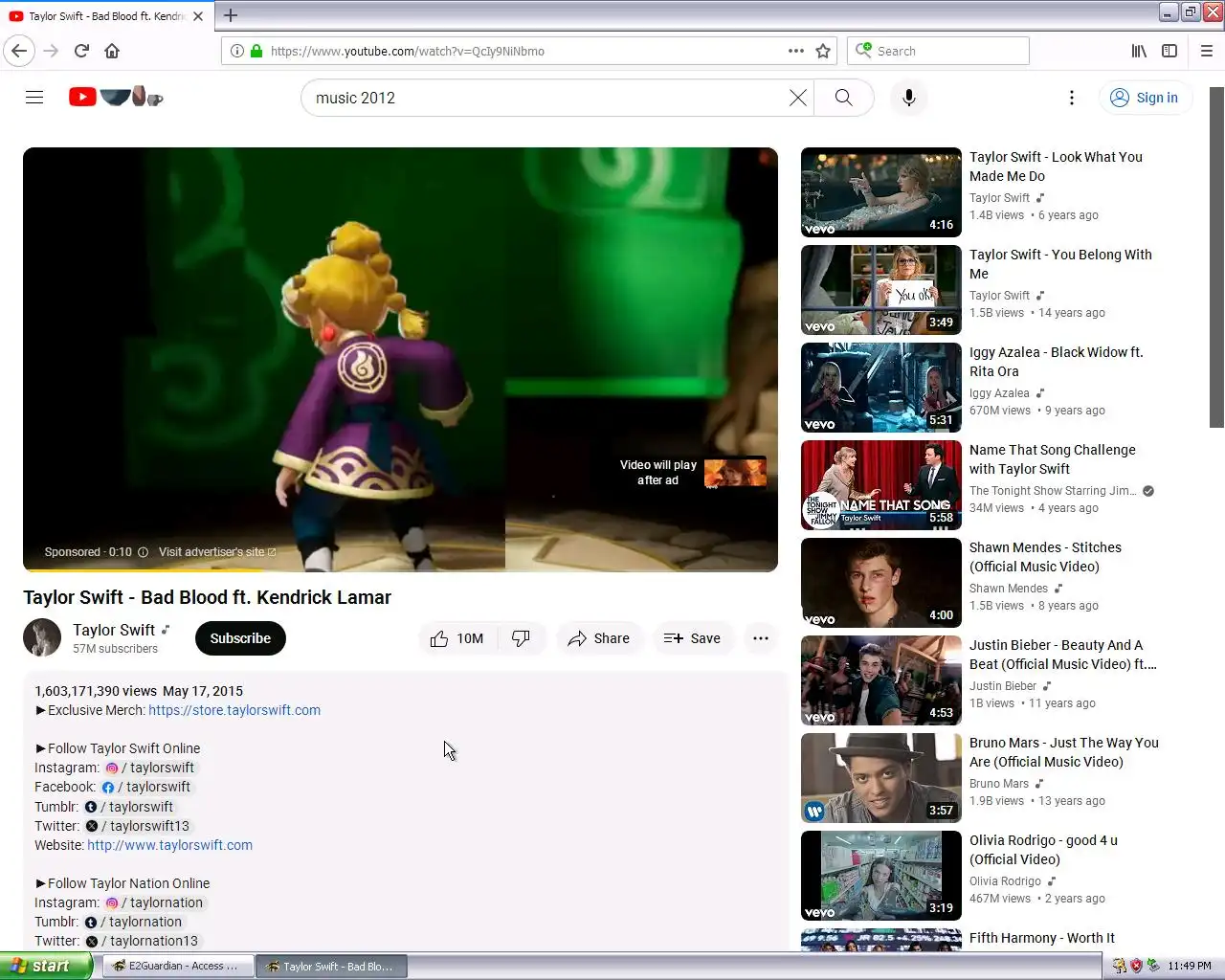Save video to a playlist
This screenshot has width=1225, height=980.
(x=692, y=638)
